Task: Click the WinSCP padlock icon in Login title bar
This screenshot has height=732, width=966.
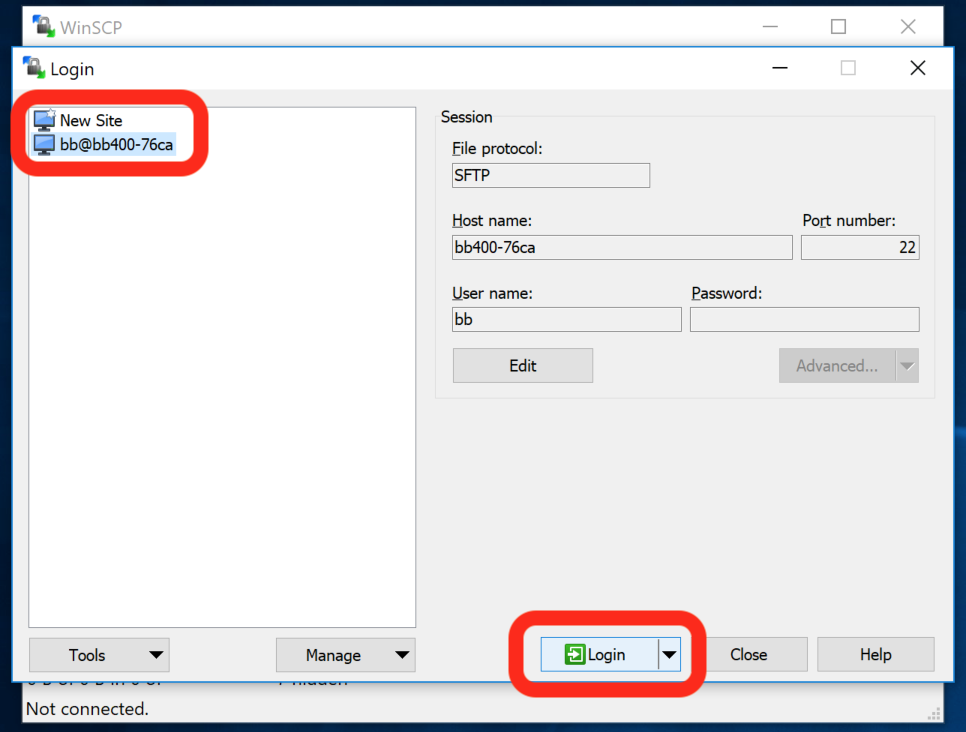Action: pos(35,68)
